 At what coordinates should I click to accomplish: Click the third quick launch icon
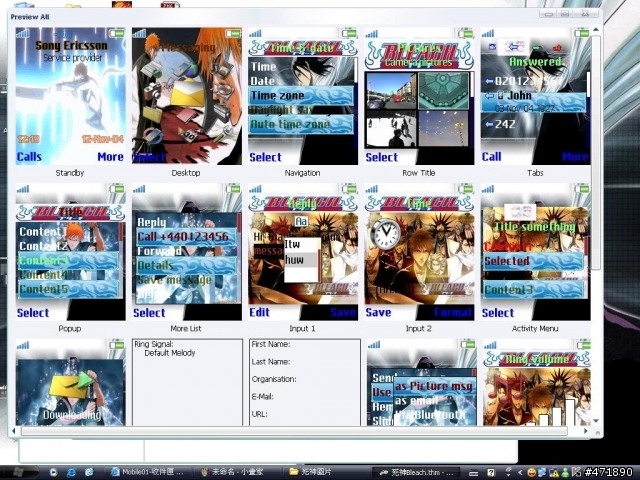coord(89,473)
